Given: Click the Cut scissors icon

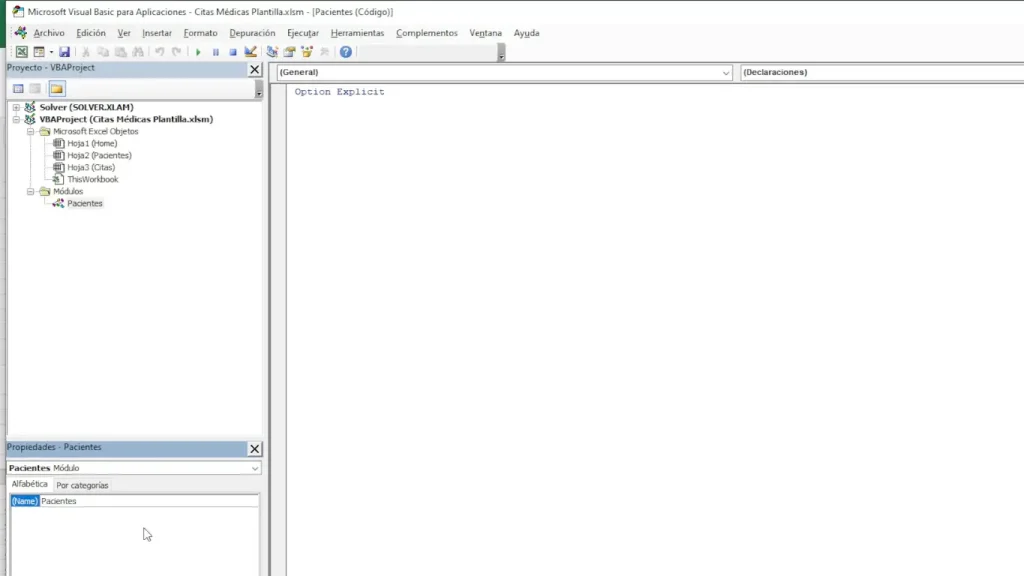Looking at the screenshot, I should (x=86, y=52).
